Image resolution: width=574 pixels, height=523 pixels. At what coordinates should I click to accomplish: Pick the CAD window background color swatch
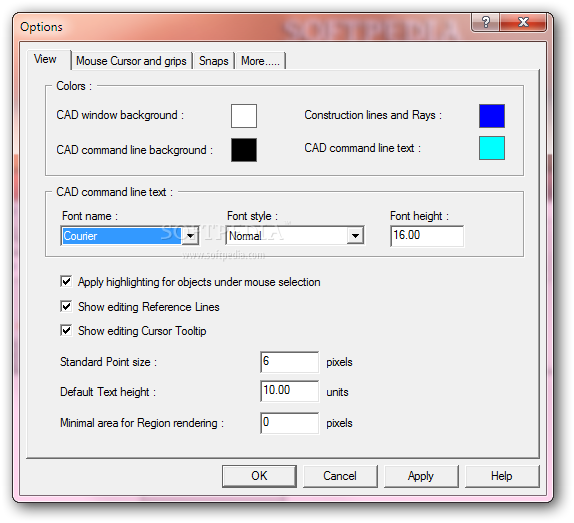244,116
